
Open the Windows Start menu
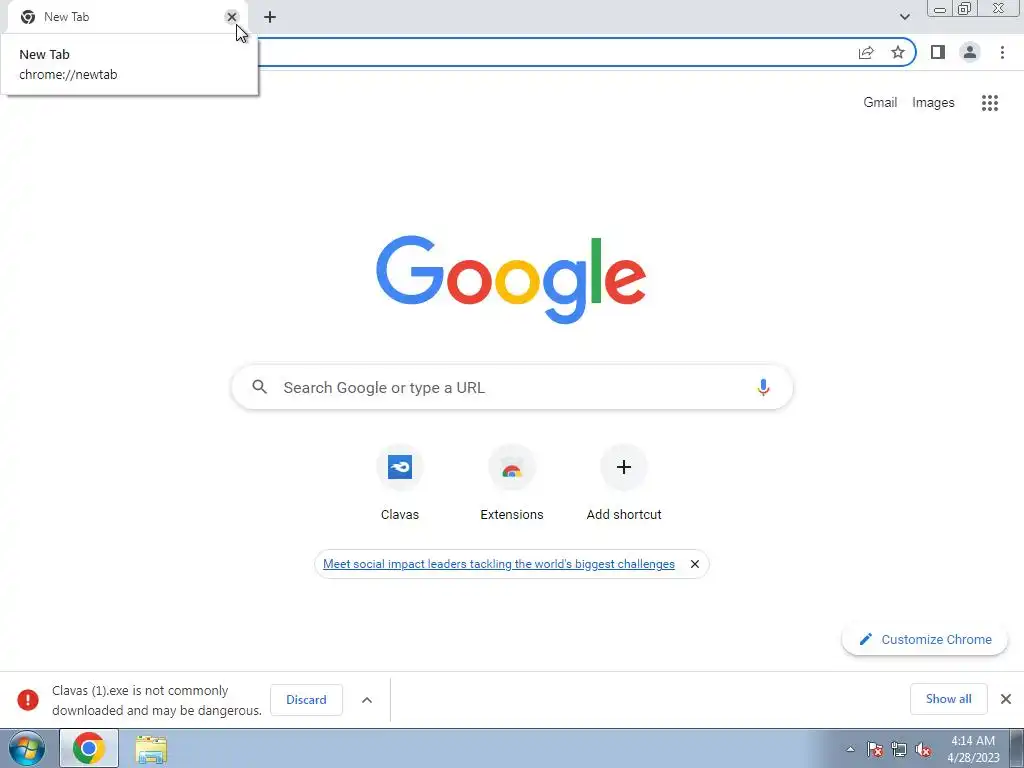27,748
